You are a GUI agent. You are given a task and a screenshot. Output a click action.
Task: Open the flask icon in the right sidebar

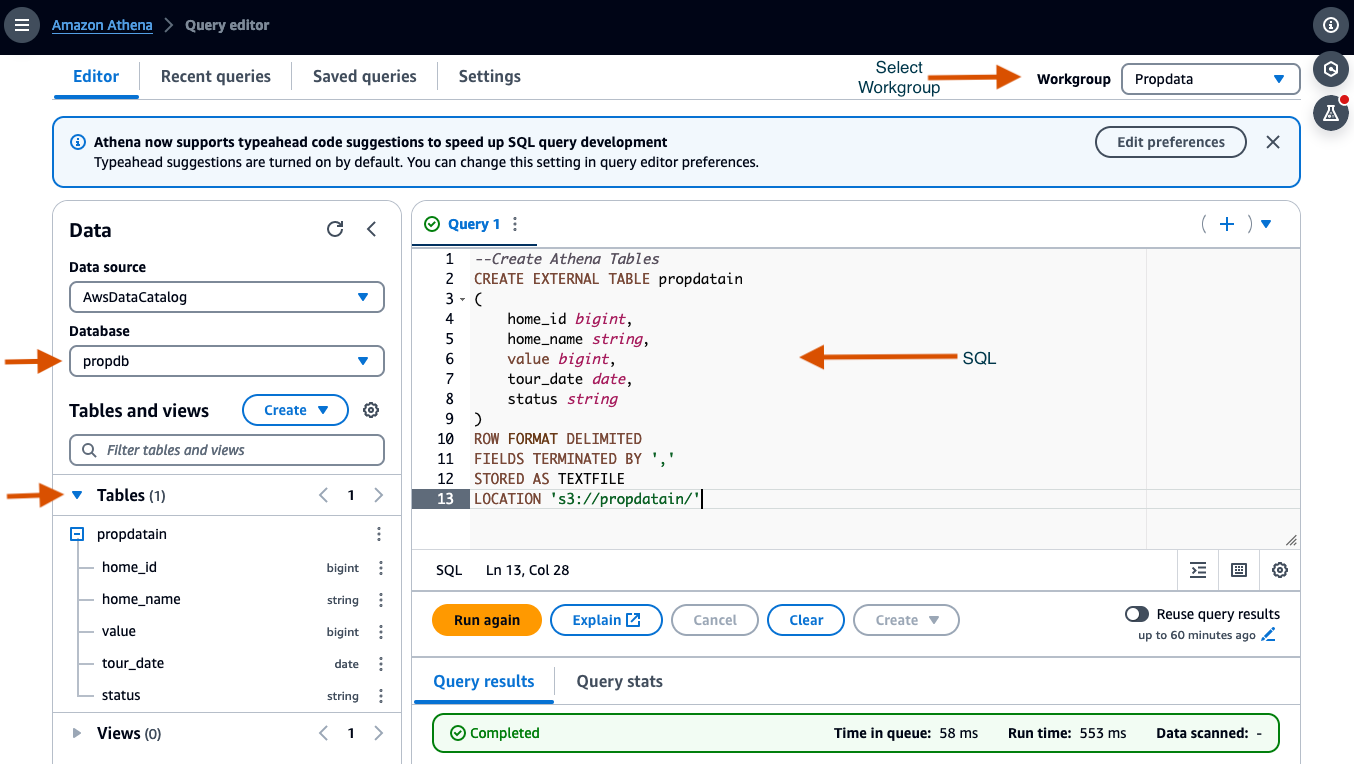pyautogui.click(x=1330, y=113)
